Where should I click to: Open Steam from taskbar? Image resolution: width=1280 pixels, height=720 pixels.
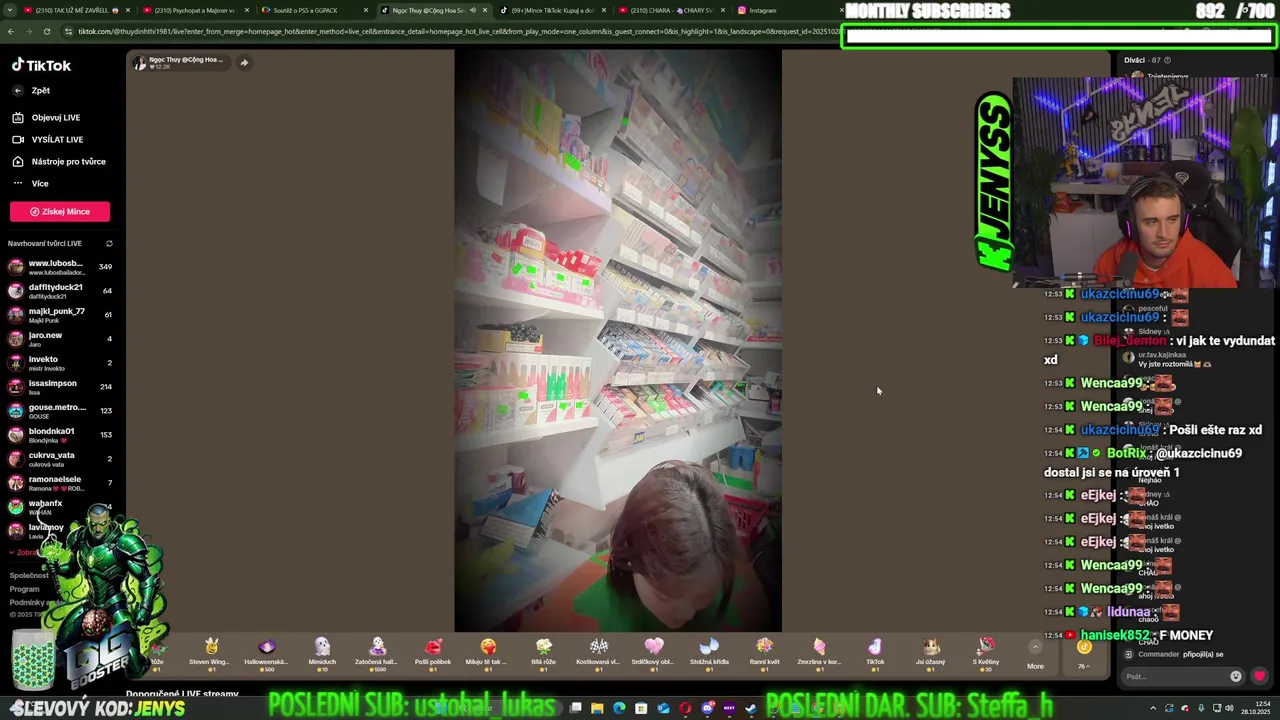pyautogui.click(x=751, y=708)
